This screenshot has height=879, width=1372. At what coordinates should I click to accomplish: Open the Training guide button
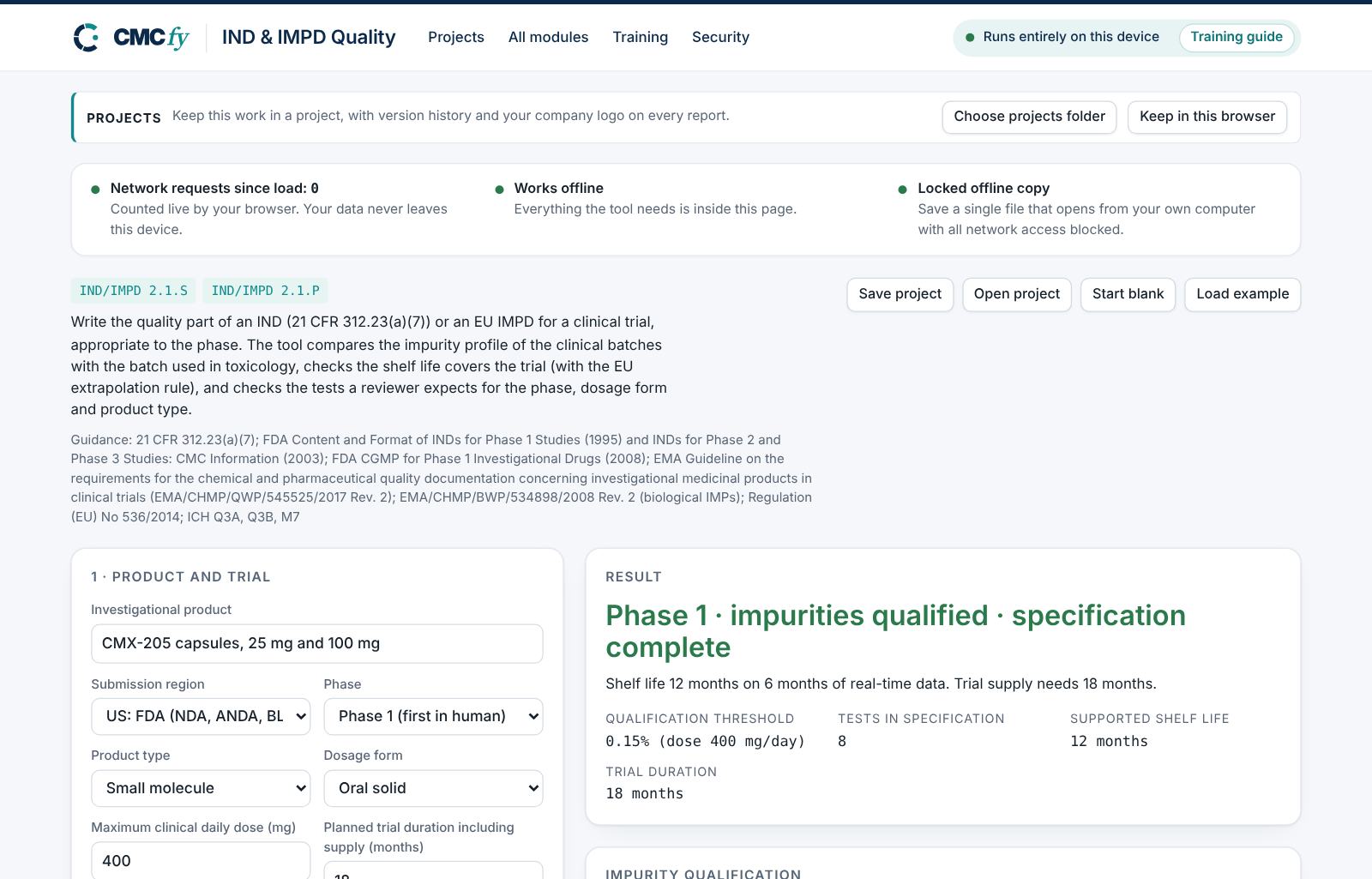tap(1237, 37)
